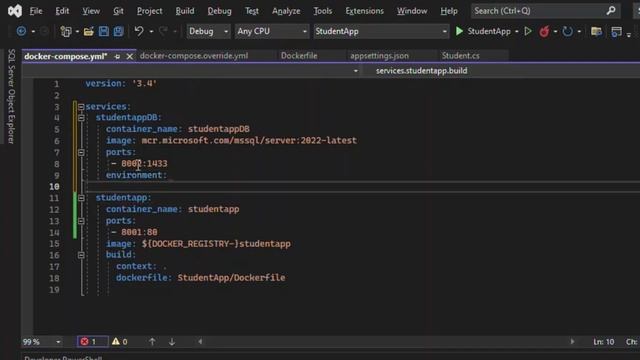The height and width of the screenshot is (360, 640).
Task: Open the StudentApp startup project dropdown
Action: tap(381, 31)
